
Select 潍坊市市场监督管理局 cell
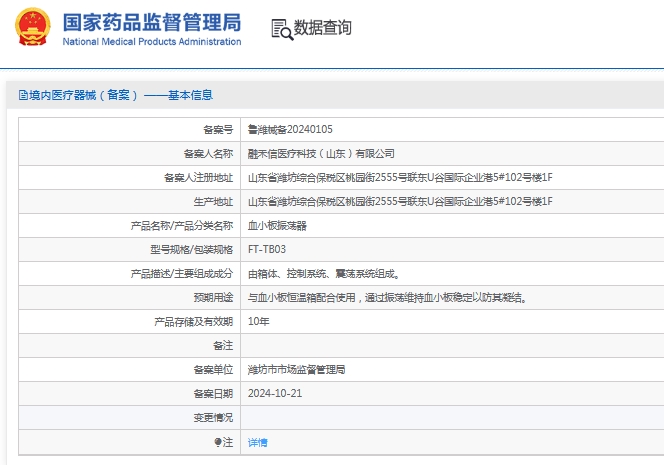pyautogui.click(x=296, y=370)
